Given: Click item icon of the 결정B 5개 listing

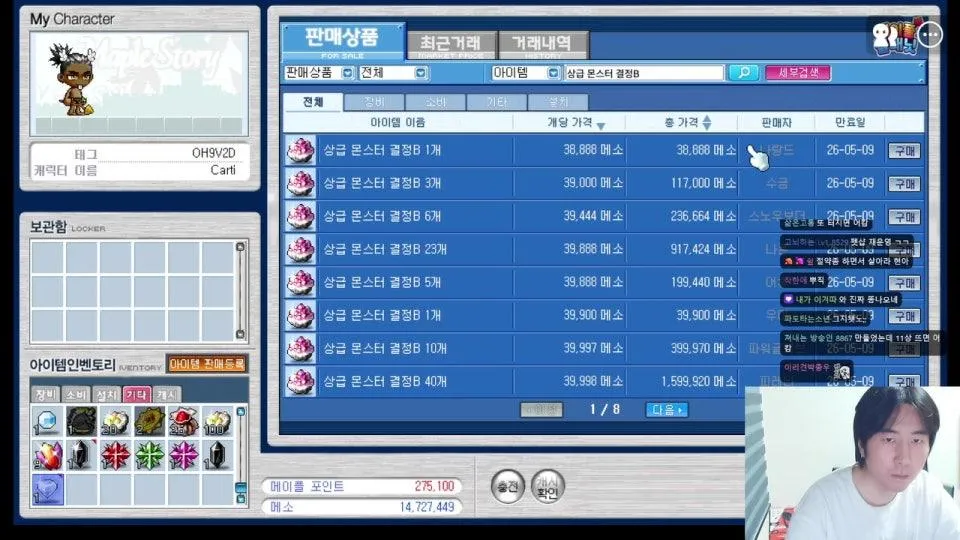Looking at the screenshot, I should [x=301, y=282].
